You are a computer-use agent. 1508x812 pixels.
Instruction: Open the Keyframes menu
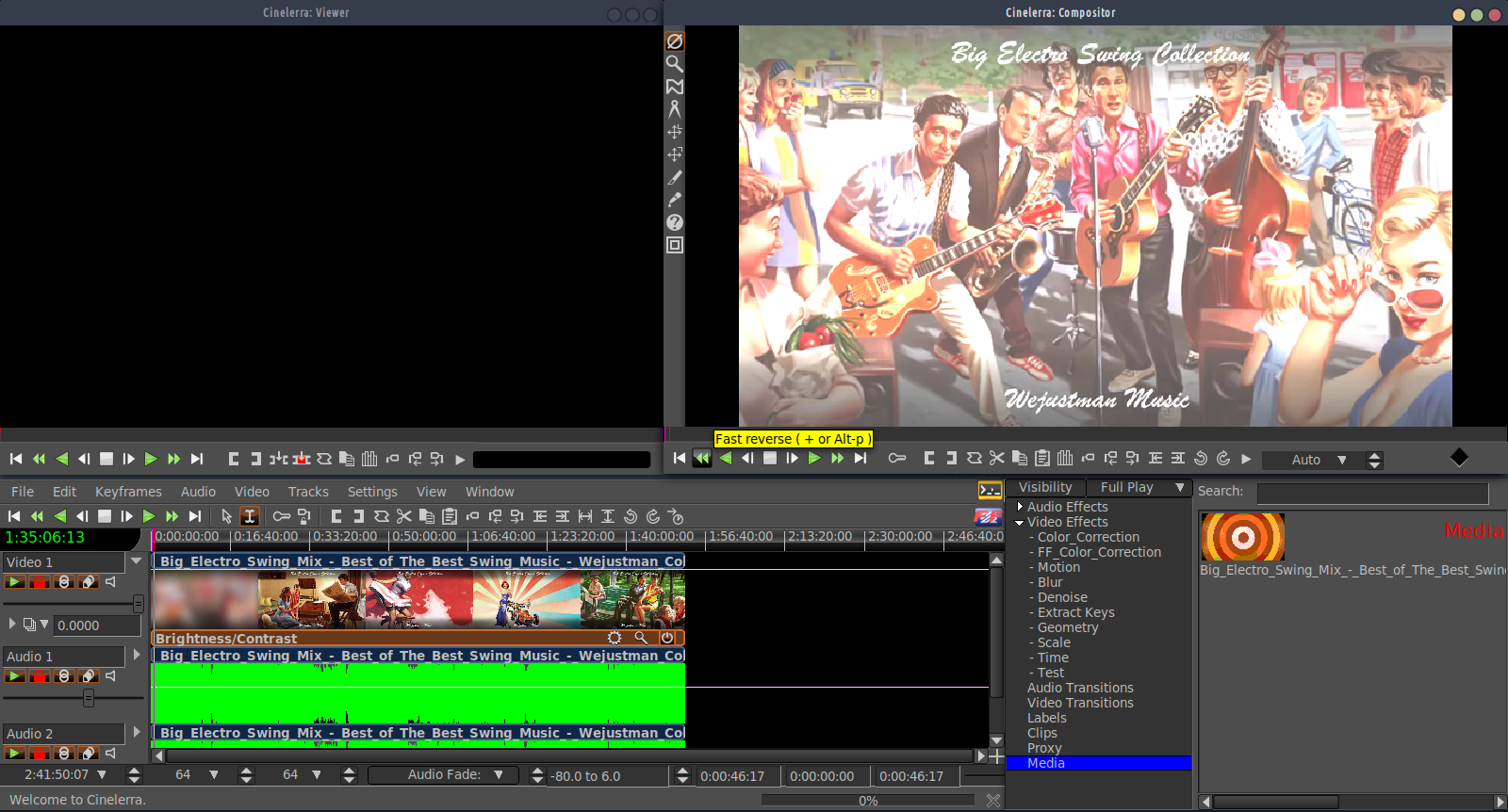pyautogui.click(x=128, y=492)
